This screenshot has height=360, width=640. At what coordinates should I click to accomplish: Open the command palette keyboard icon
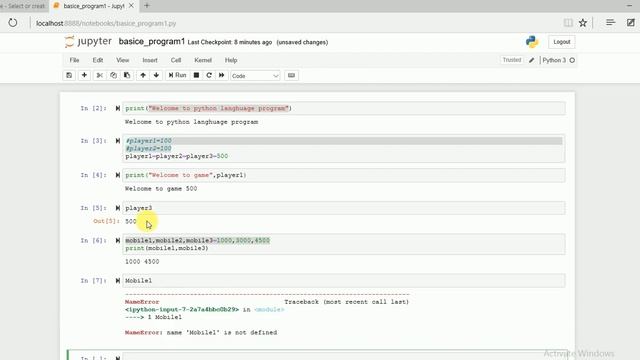pos(291,76)
